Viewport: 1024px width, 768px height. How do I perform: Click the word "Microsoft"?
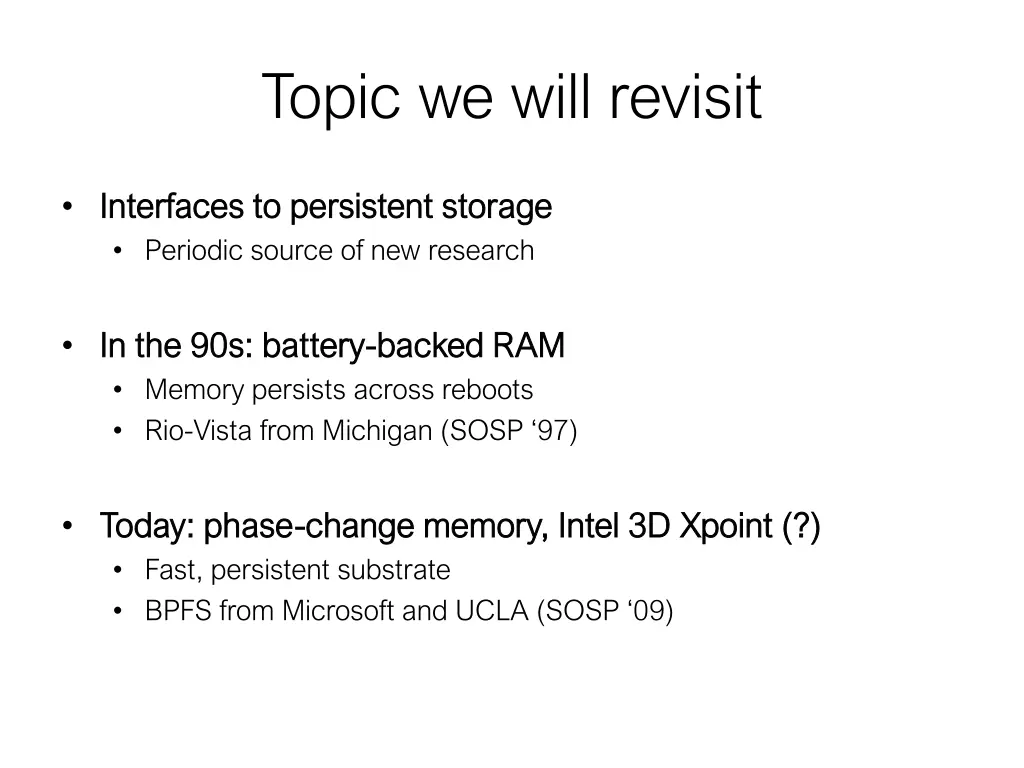[x=338, y=611]
